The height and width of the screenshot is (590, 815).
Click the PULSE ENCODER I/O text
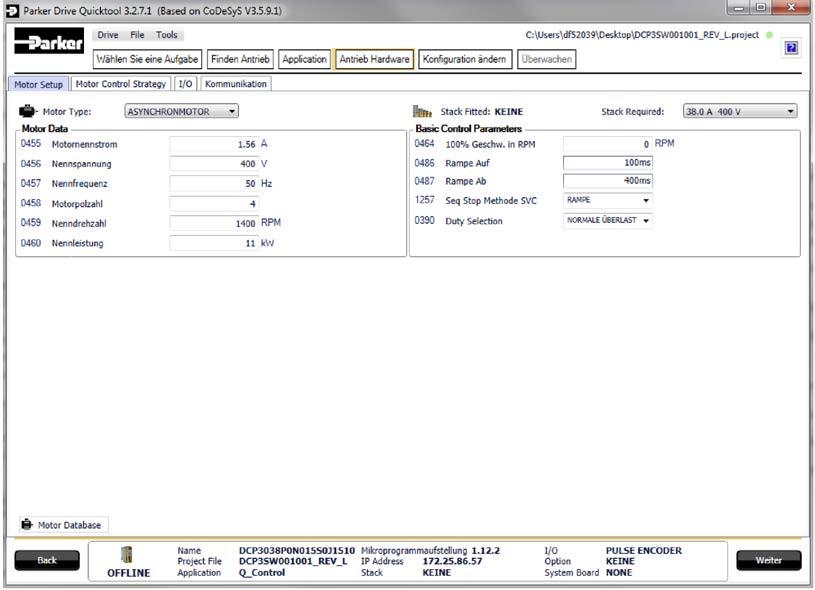coord(643,550)
